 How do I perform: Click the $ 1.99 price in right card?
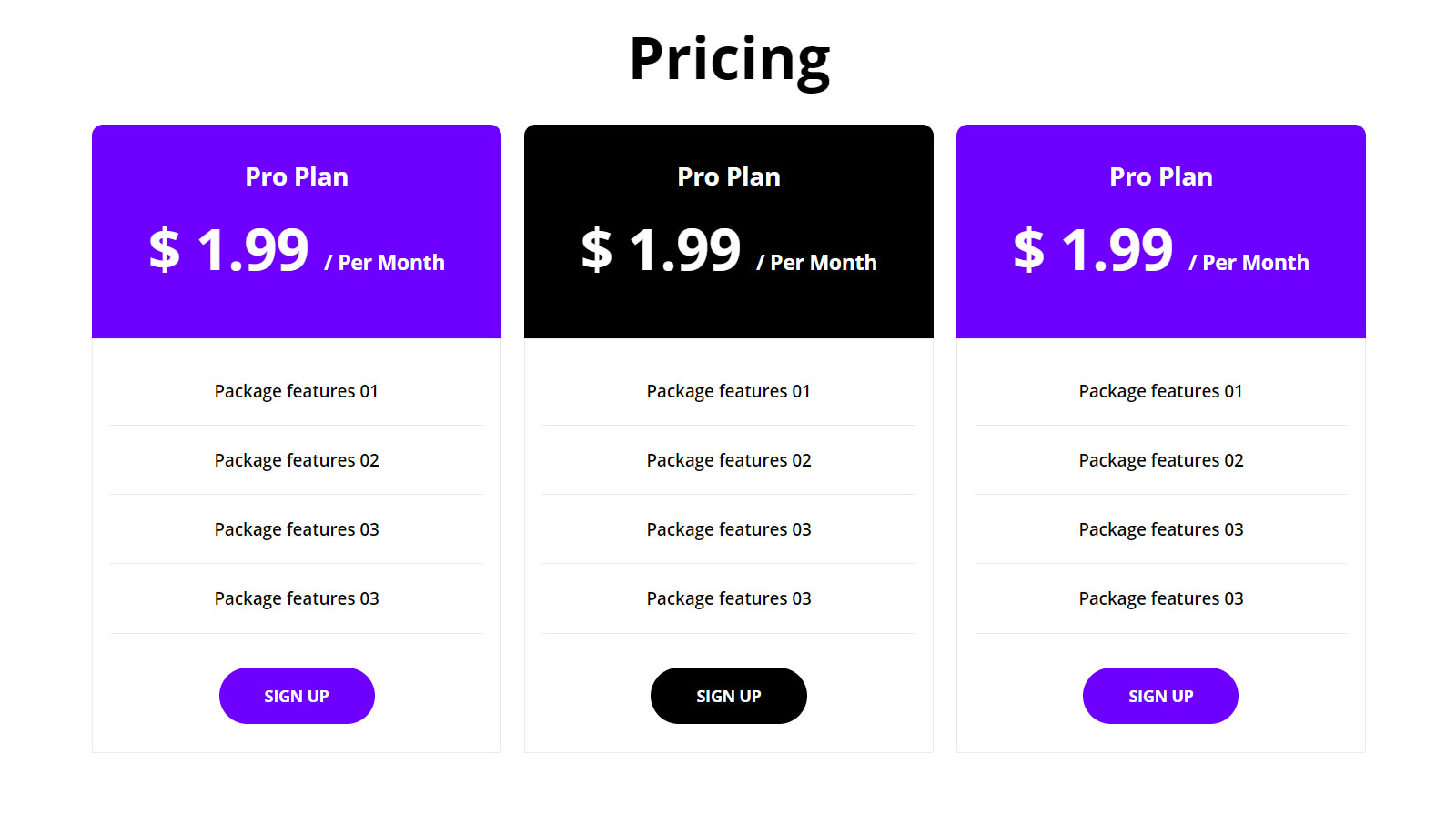[1093, 250]
